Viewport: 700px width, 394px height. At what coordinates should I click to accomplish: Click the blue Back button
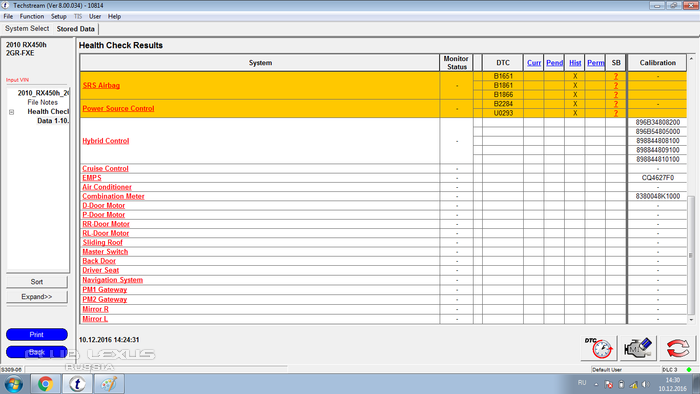pos(37,352)
